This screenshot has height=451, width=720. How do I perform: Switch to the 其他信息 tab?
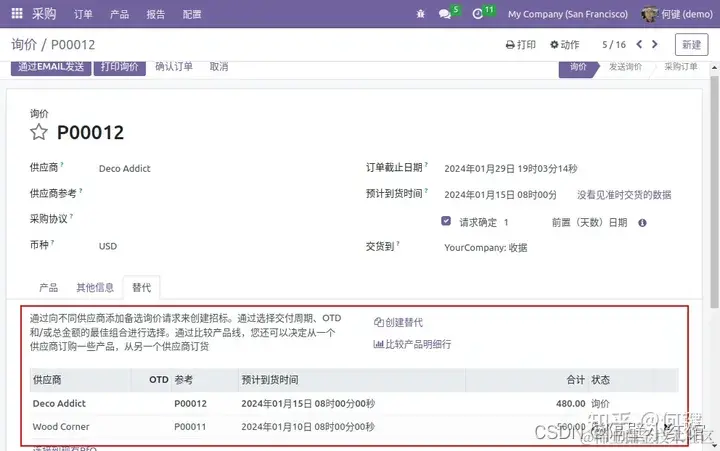95,288
